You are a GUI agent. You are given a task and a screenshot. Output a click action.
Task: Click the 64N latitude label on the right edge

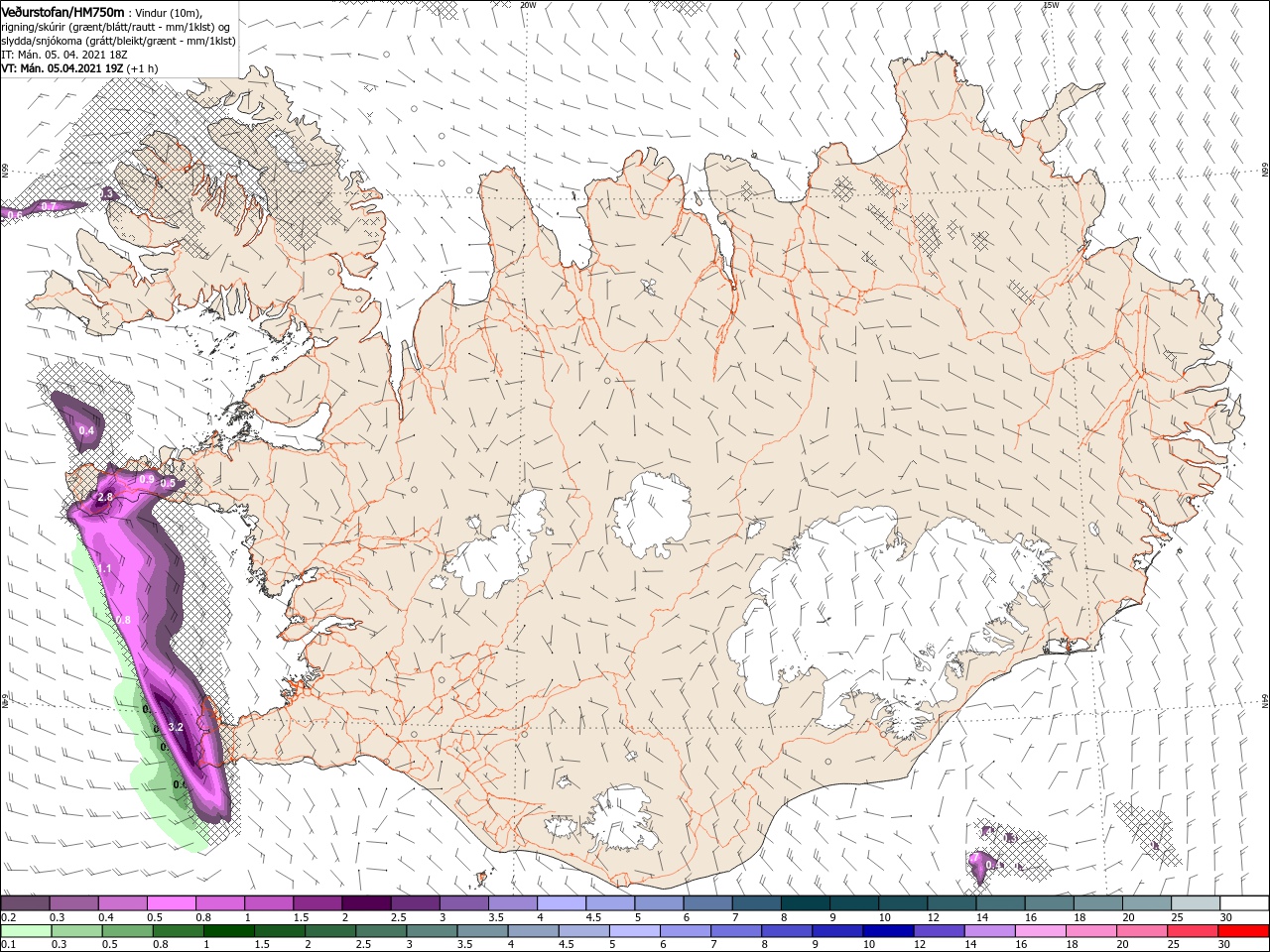[x=1265, y=701]
